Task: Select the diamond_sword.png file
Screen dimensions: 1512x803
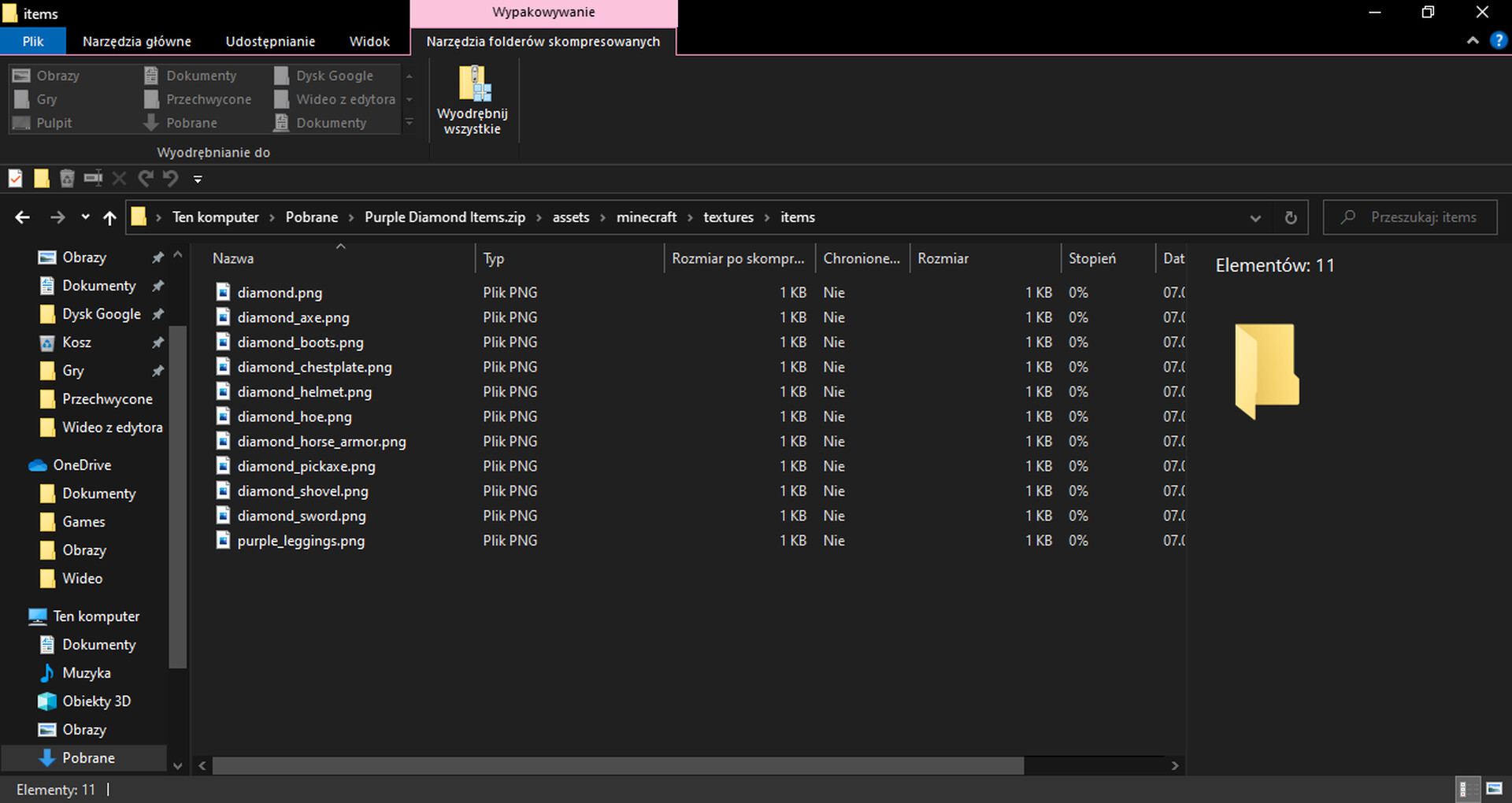Action: click(x=301, y=516)
